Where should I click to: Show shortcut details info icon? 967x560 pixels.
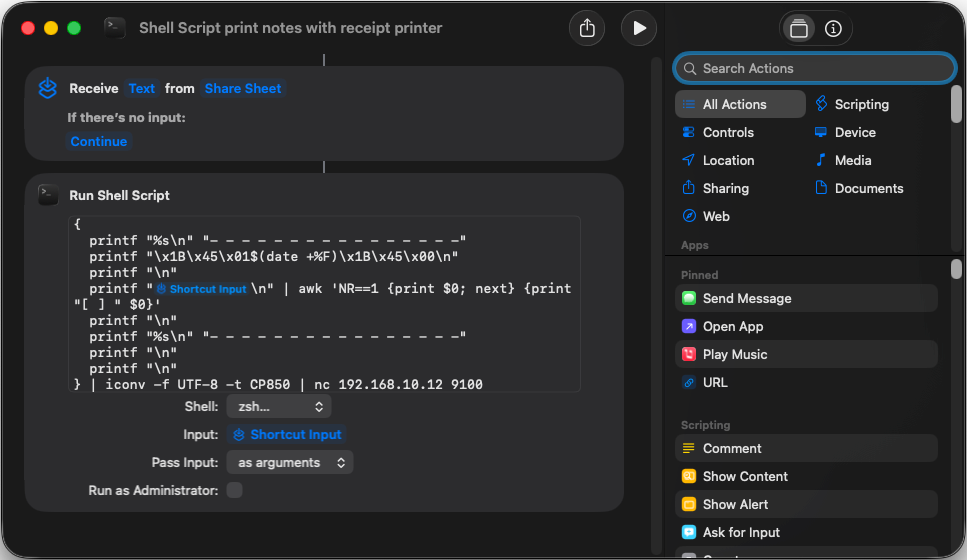[x=833, y=28]
